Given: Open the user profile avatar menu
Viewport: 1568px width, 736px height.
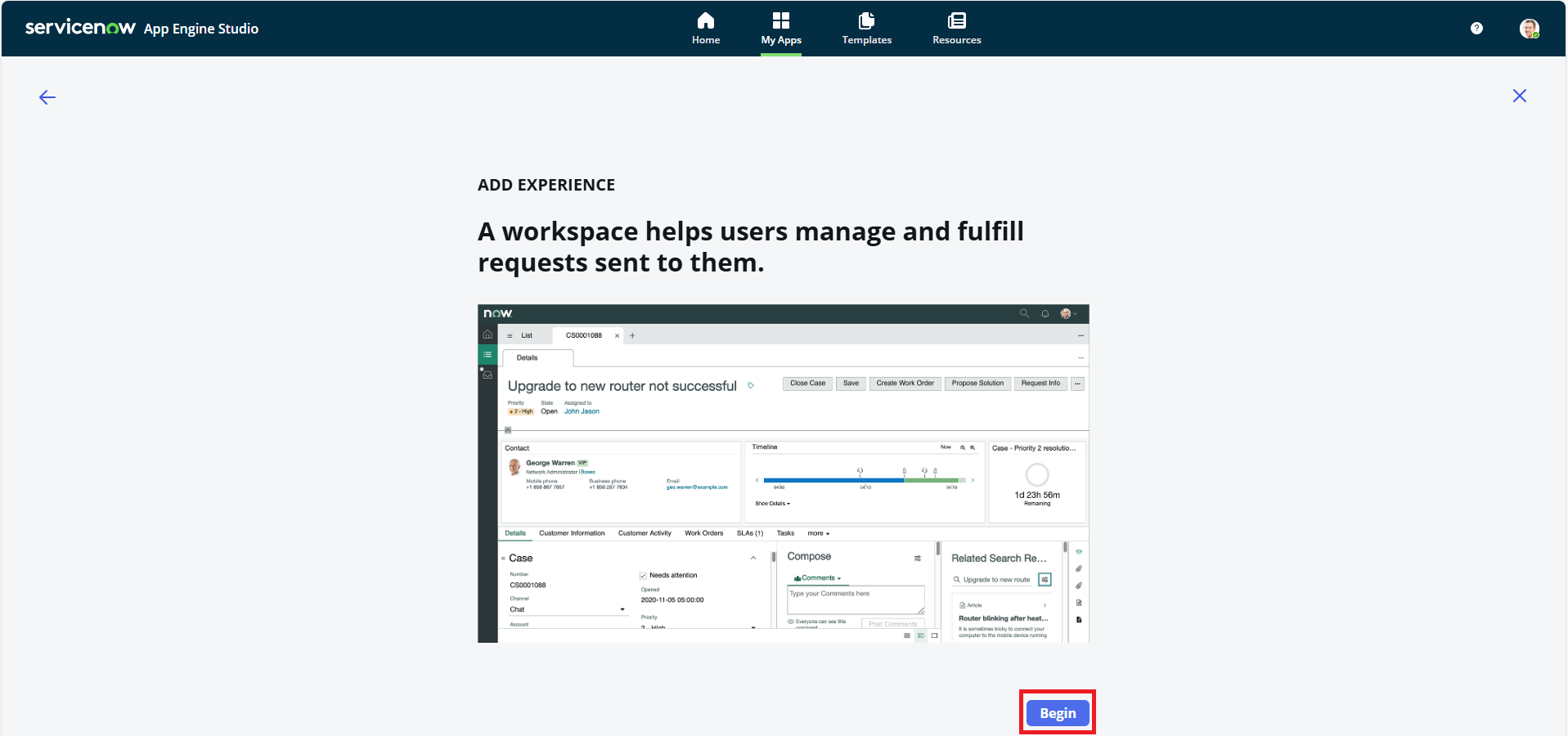Looking at the screenshot, I should click(x=1529, y=29).
